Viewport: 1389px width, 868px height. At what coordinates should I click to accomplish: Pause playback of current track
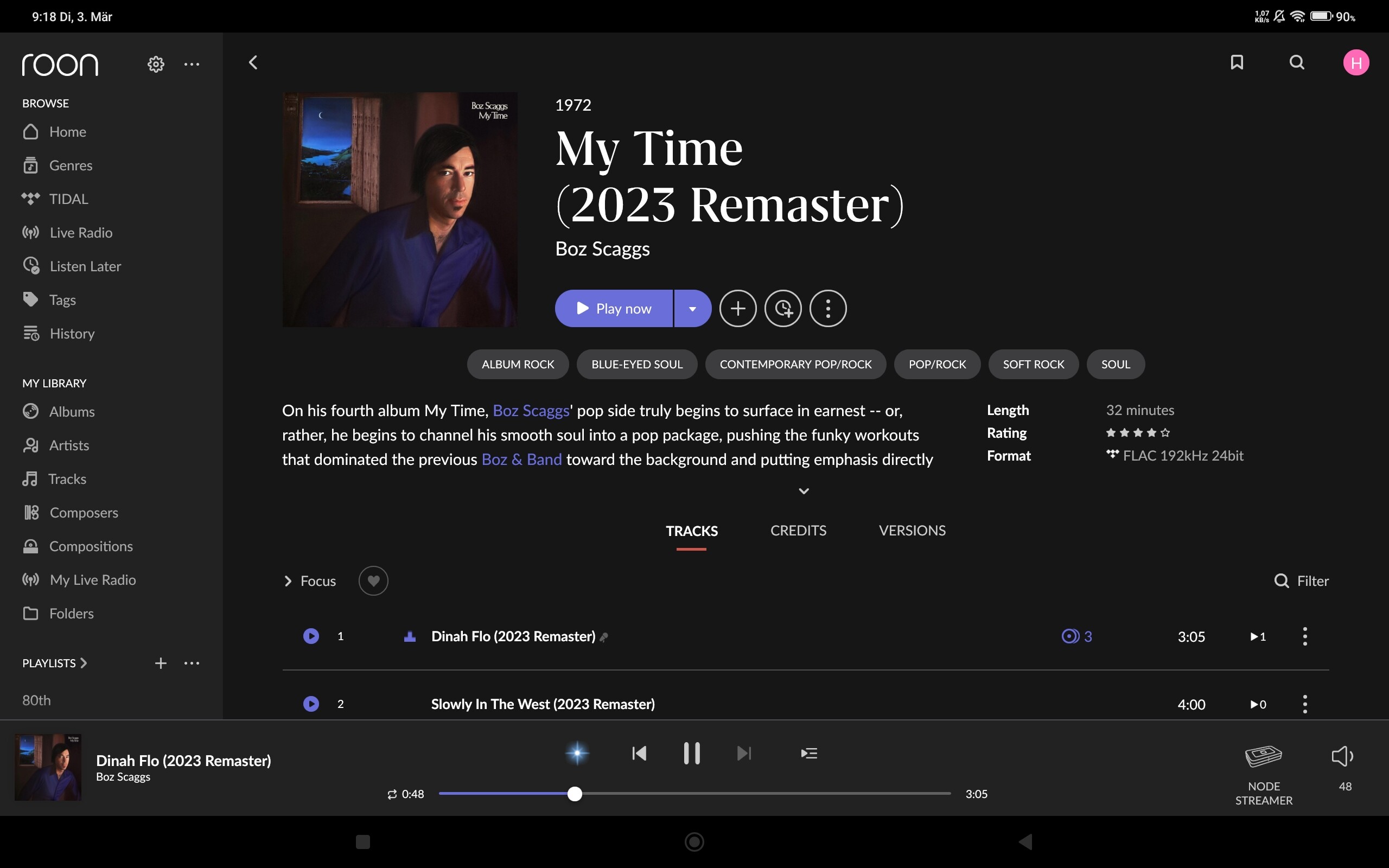(x=692, y=752)
